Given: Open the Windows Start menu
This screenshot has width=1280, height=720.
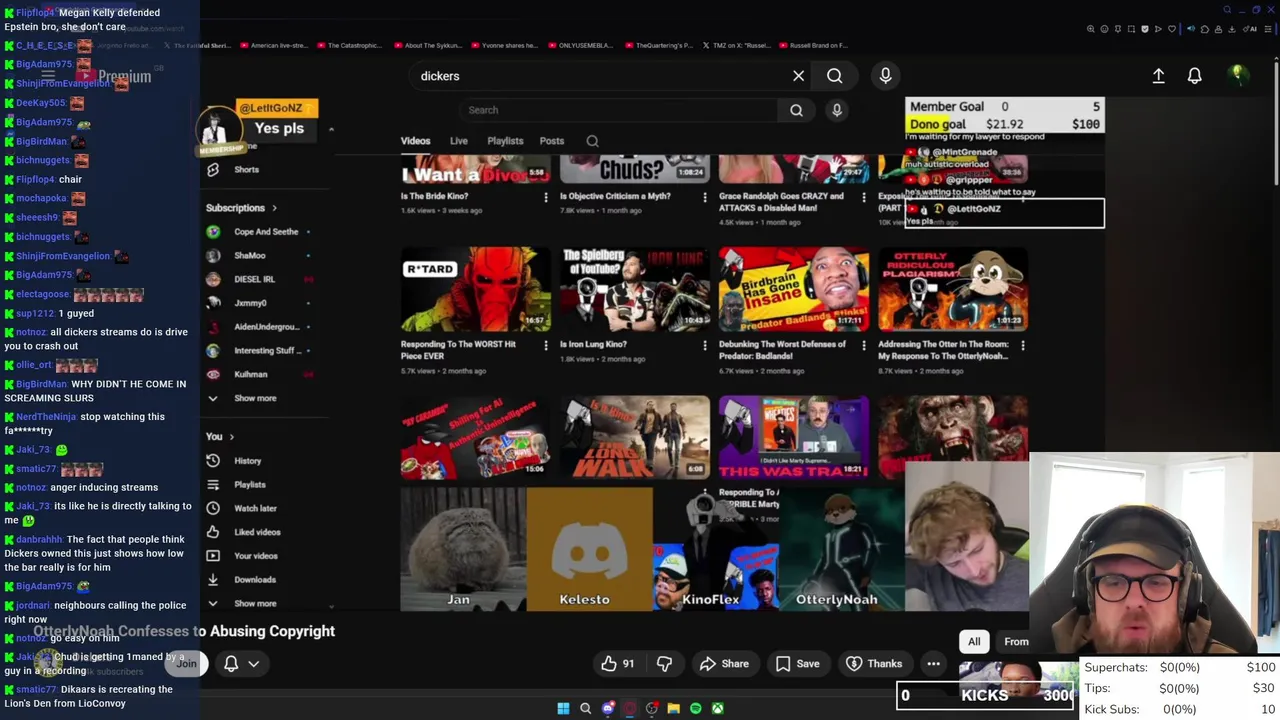Looking at the screenshot, I should click(563, 708).
